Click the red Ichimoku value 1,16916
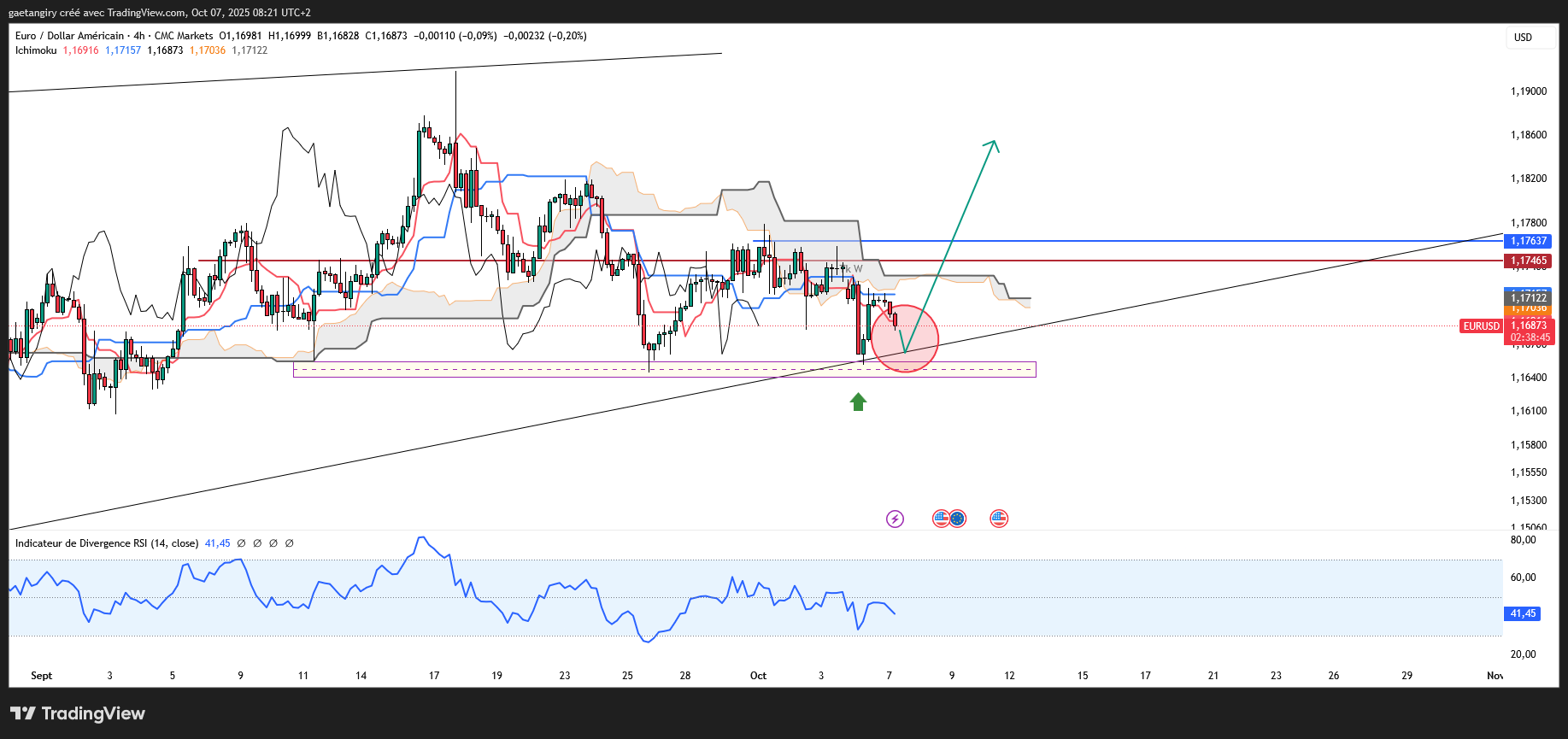This screenshot has width=1568, height=739. 81,50
